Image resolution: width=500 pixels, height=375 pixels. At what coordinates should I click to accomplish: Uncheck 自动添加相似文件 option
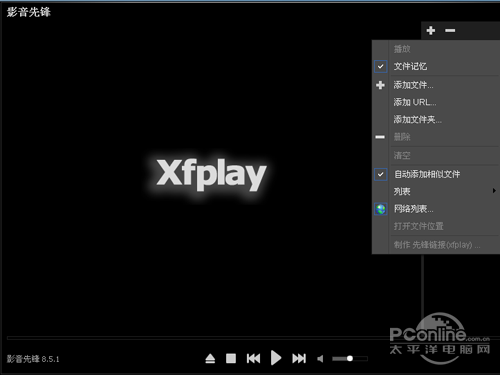pyautogui.click(x=381, y=174)
